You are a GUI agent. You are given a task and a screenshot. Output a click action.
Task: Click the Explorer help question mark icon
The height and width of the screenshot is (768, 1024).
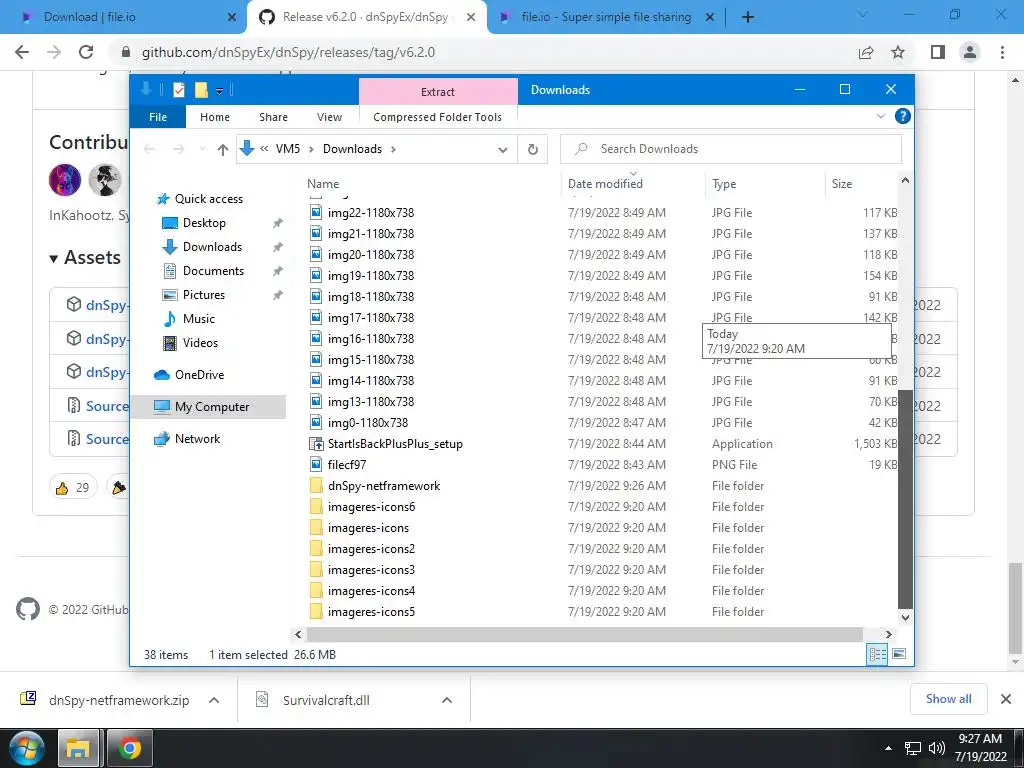903,116
